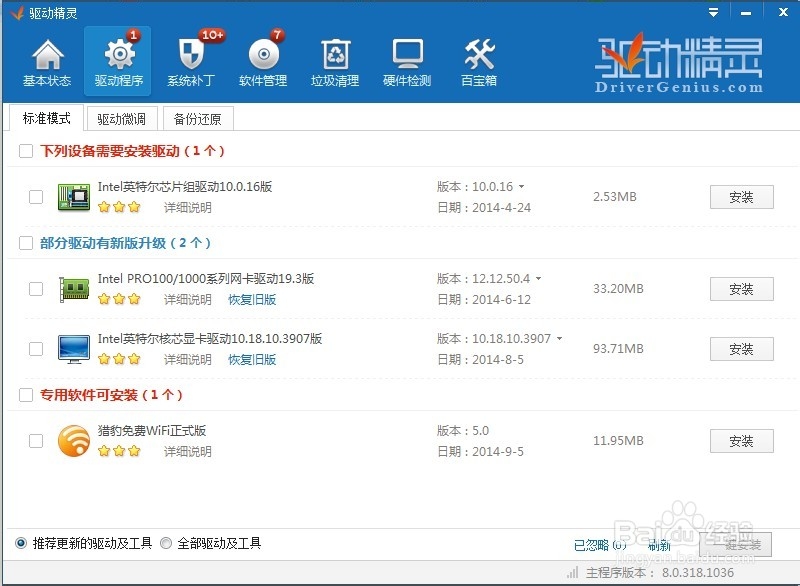Switch to the 驱动微调 tab

tap(121, 119)
